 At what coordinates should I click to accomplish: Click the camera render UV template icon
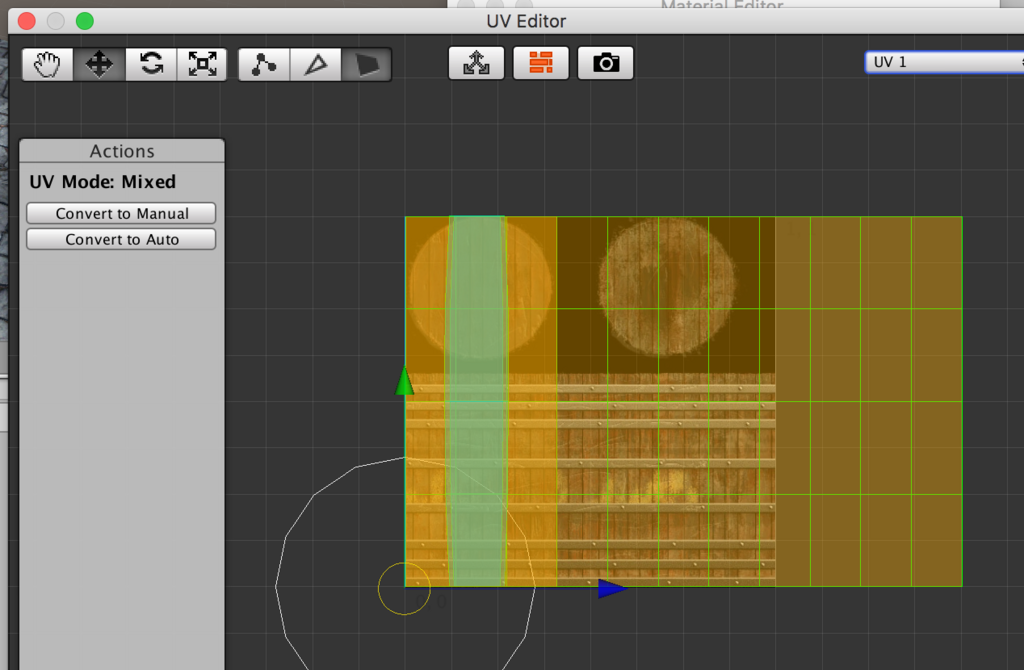pos(605,63)
